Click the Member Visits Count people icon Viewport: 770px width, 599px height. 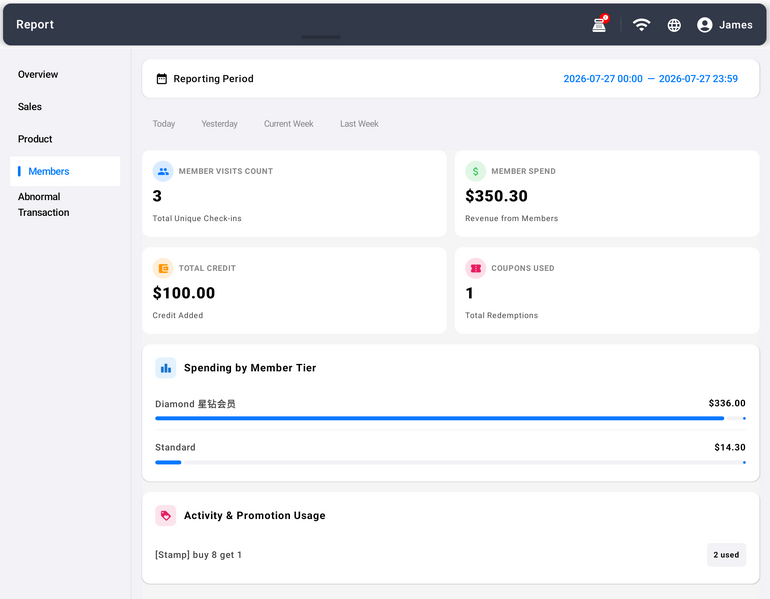coord(163,171)
